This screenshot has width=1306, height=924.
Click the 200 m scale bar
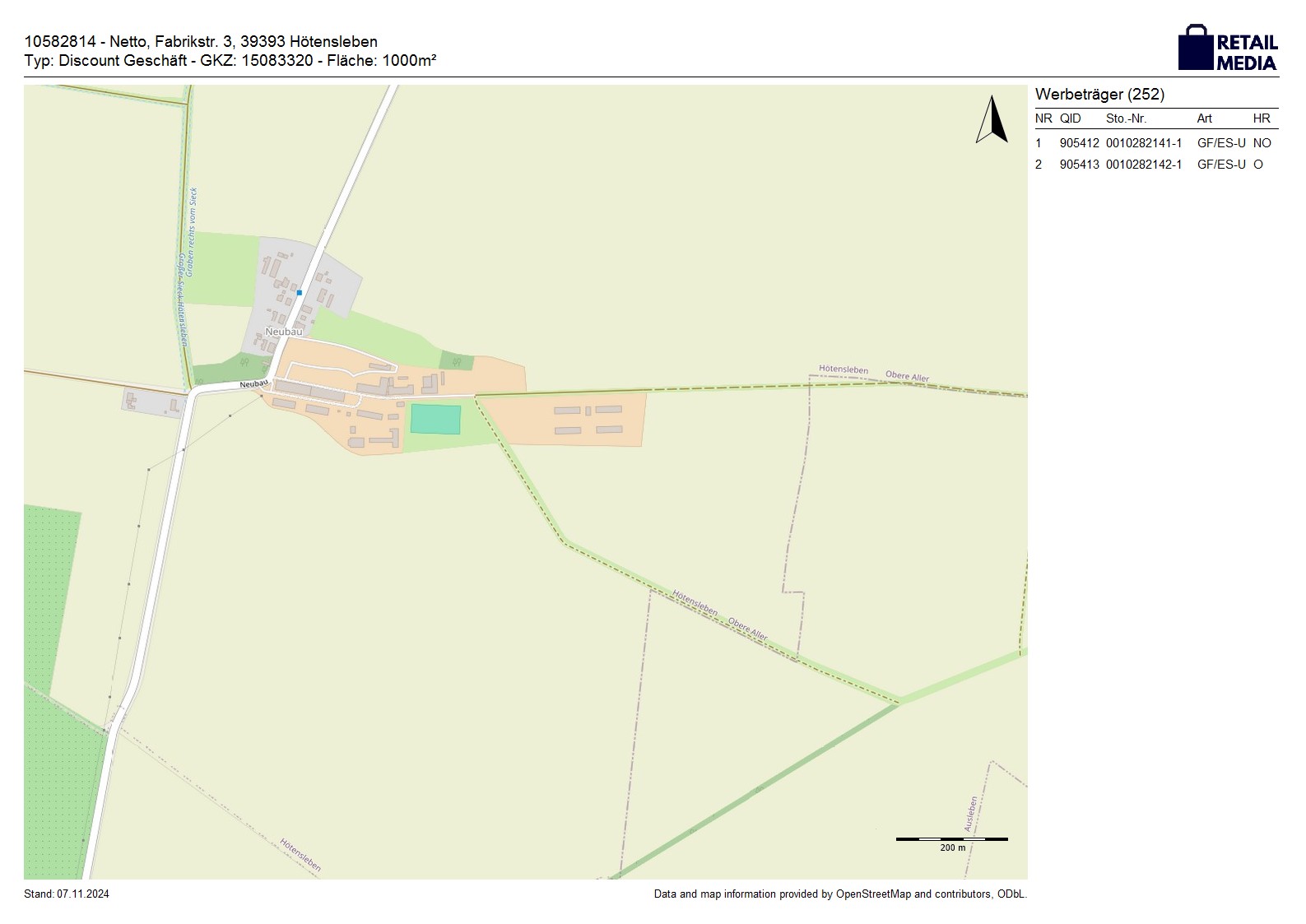951,840
